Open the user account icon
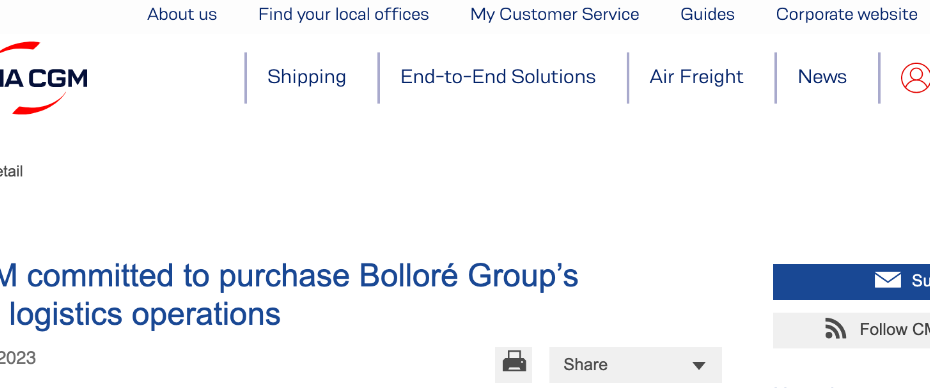Image resolution: width=930 pixels, height=388 pixels. 915,78
